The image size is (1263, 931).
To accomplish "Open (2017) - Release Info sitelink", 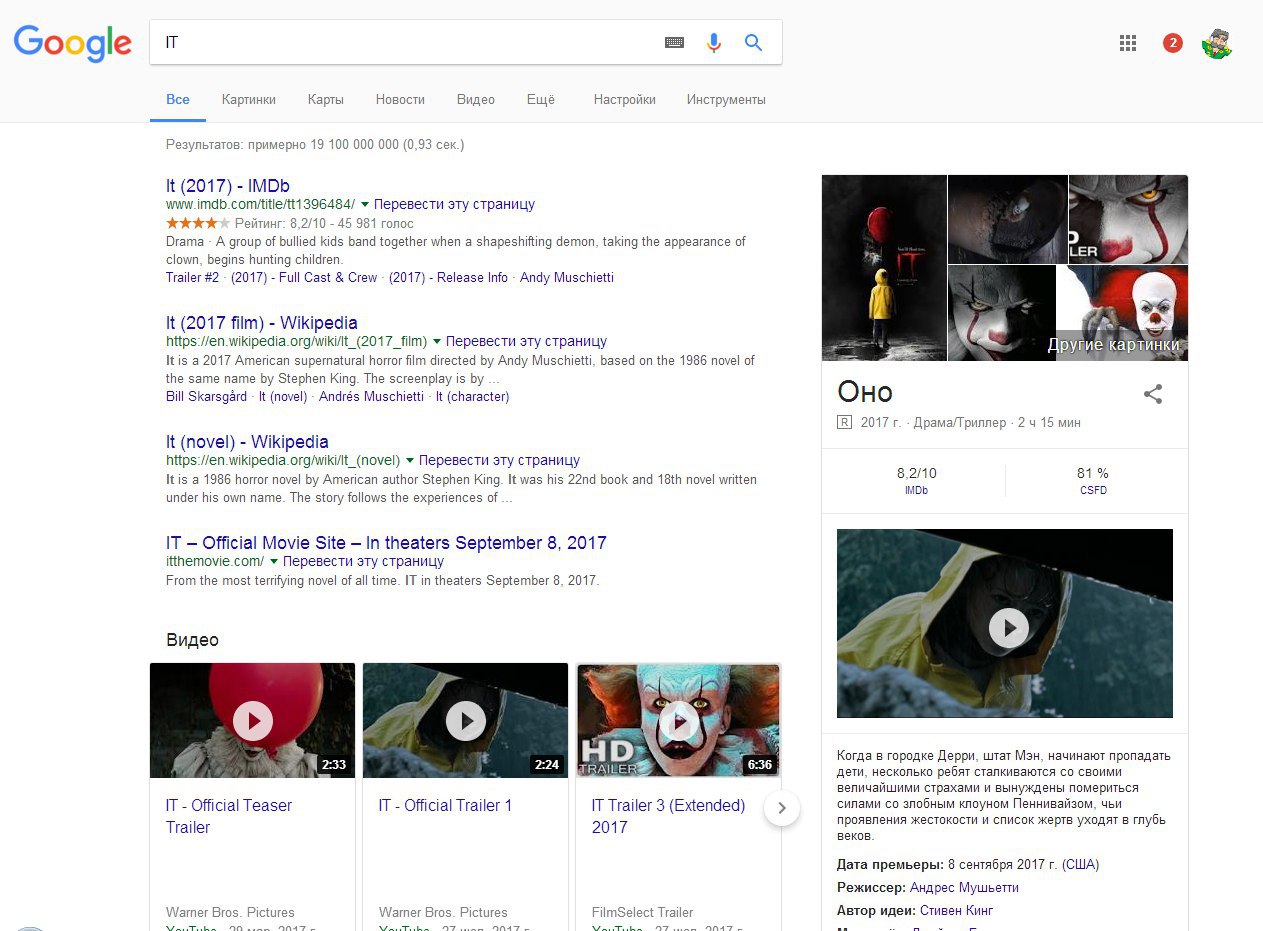I will click(x=448, y=277).
